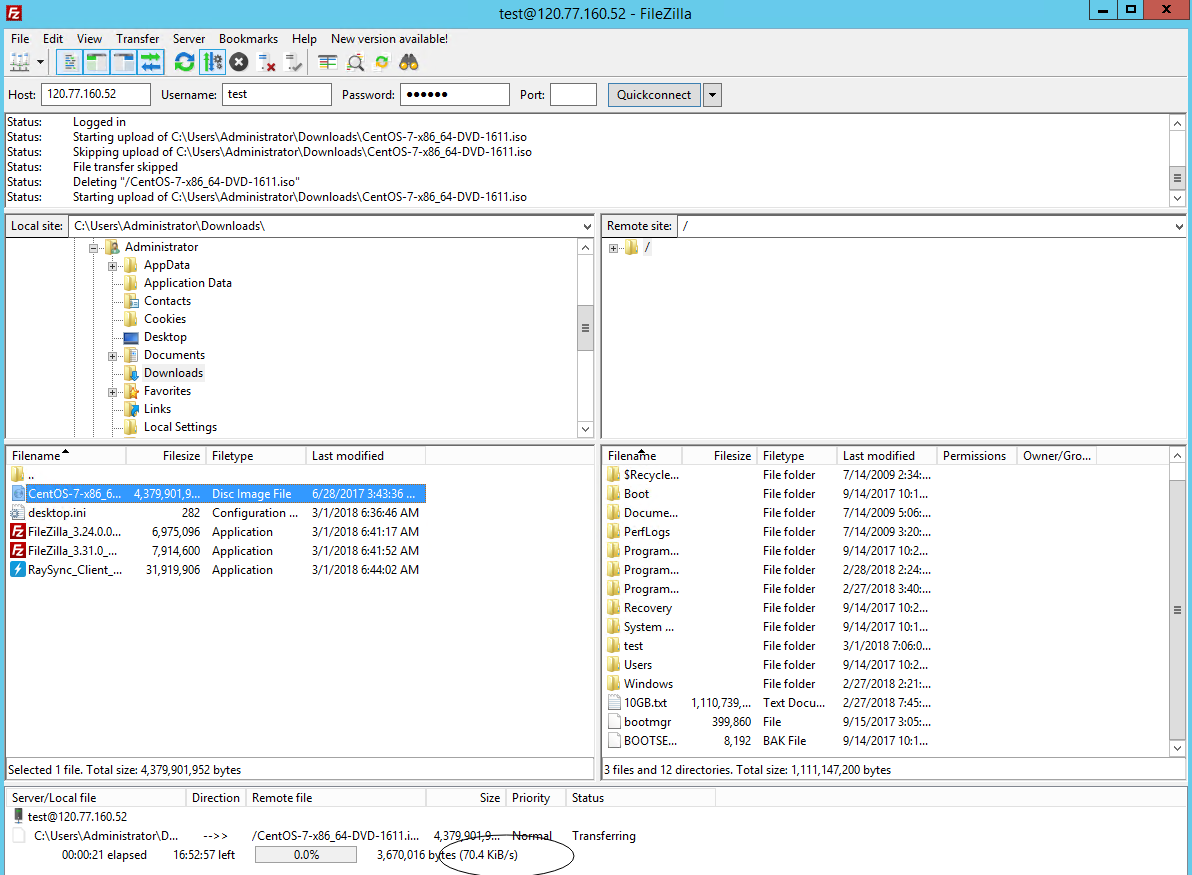Select the Desktop folder in local tree
Image resolution: width=1192 pixels, height=875 pixels.
165,337
